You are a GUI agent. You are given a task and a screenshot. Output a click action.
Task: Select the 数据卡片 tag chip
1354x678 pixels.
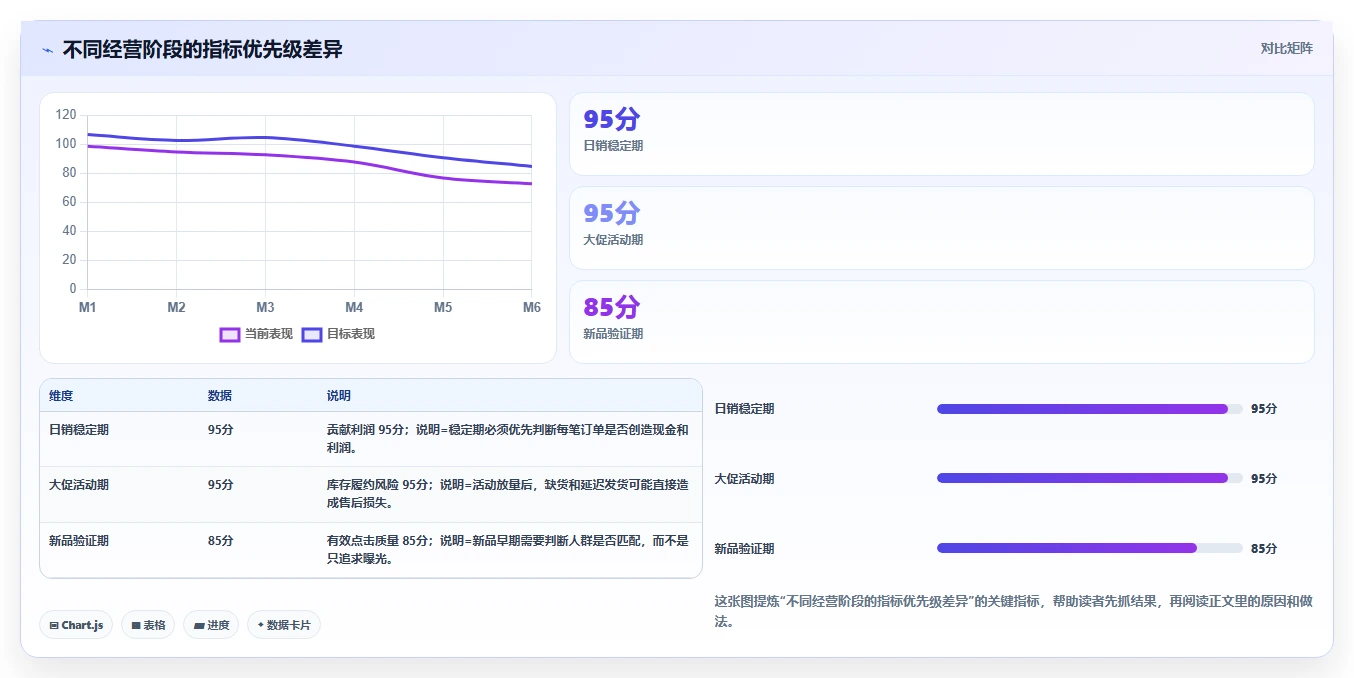[x=284, y=625]
